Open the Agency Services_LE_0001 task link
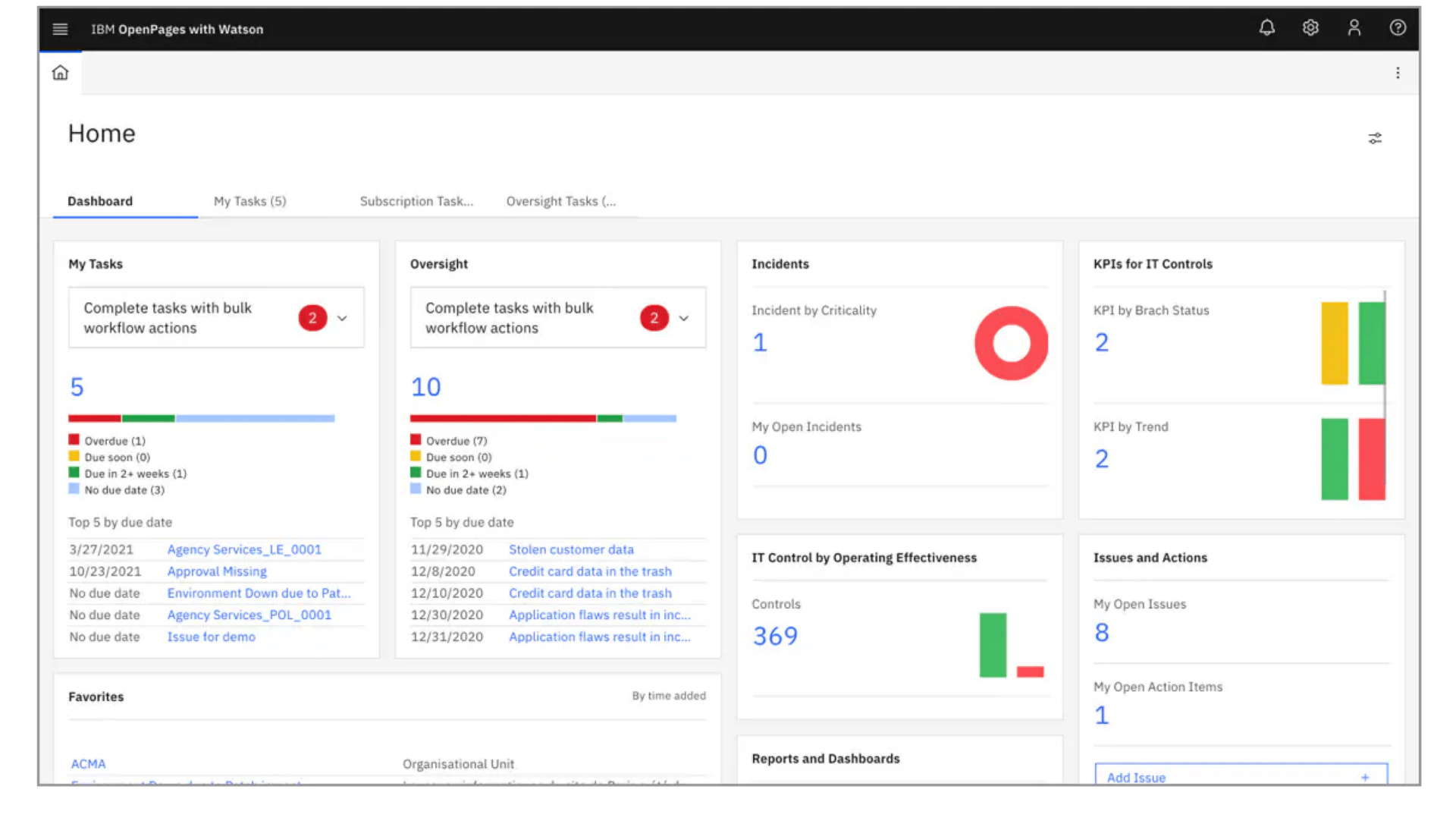The image size is (1456, 821). coord(243,549)
